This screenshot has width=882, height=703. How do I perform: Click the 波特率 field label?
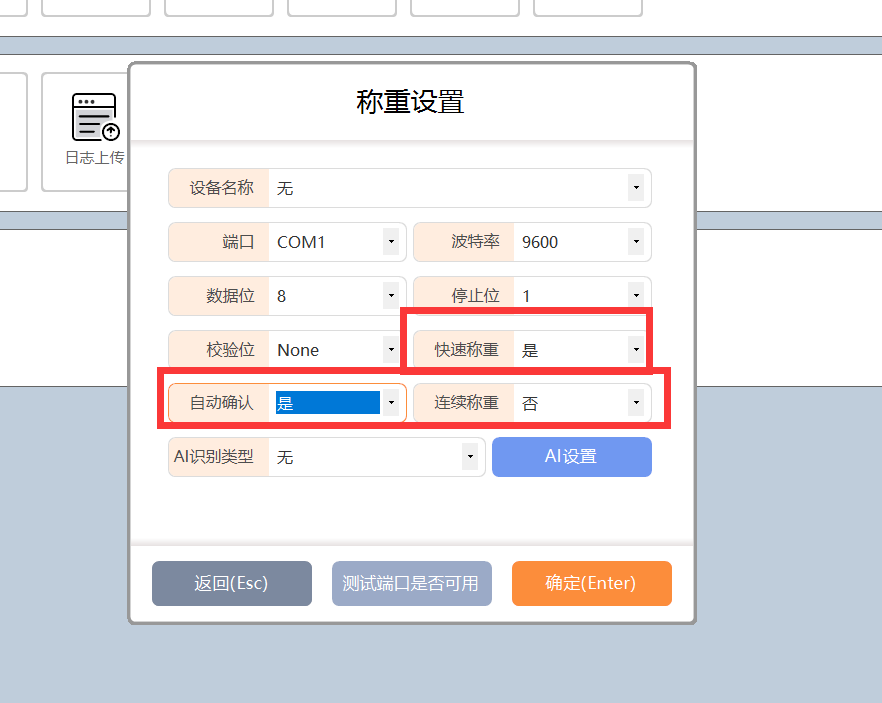coord(475,242)
